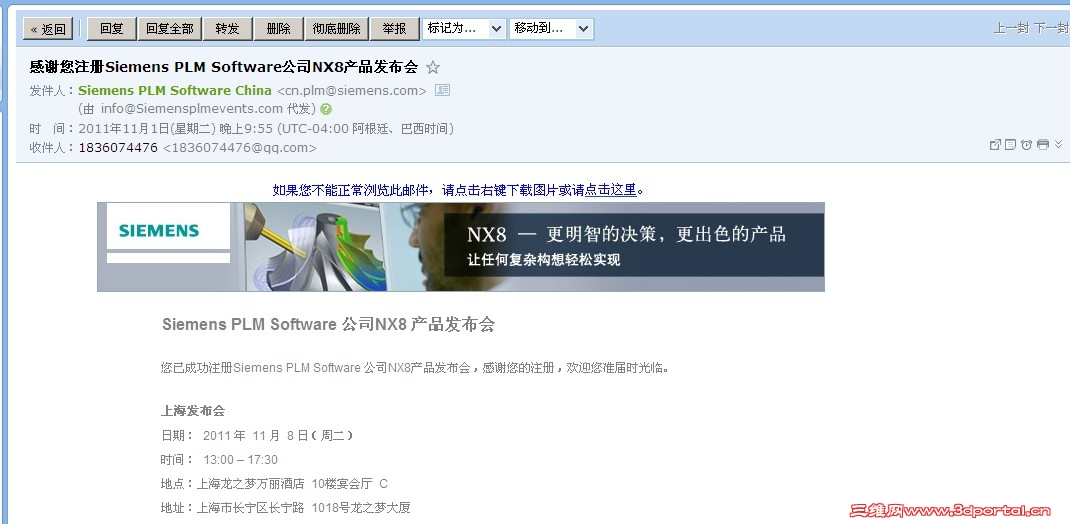Go back with the 返回 button
Image resolution: width=1070 pixels, height=524 pixels.
[x=48, y=29]
